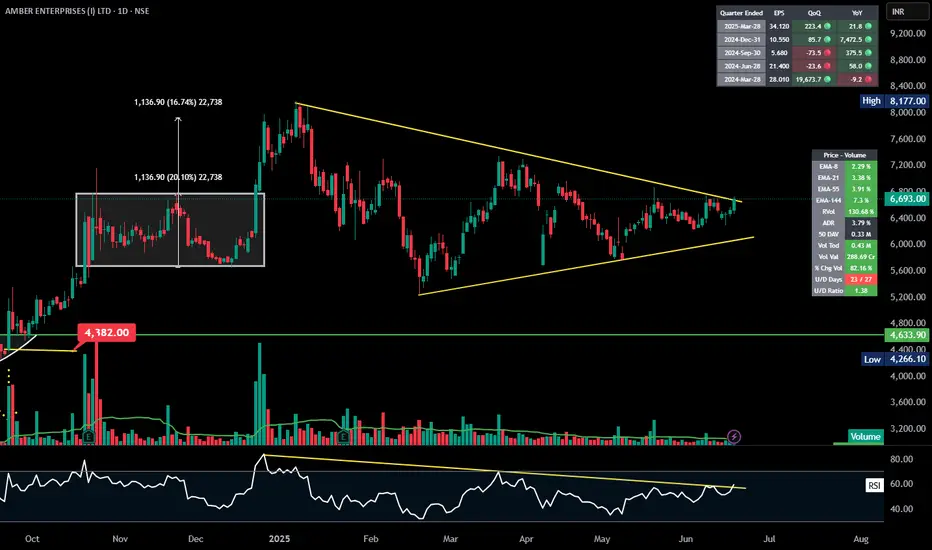Click the 9,200.00 price axis value
Image resolution: width=932 pixels, height=550 pixels.
(908, 33)
